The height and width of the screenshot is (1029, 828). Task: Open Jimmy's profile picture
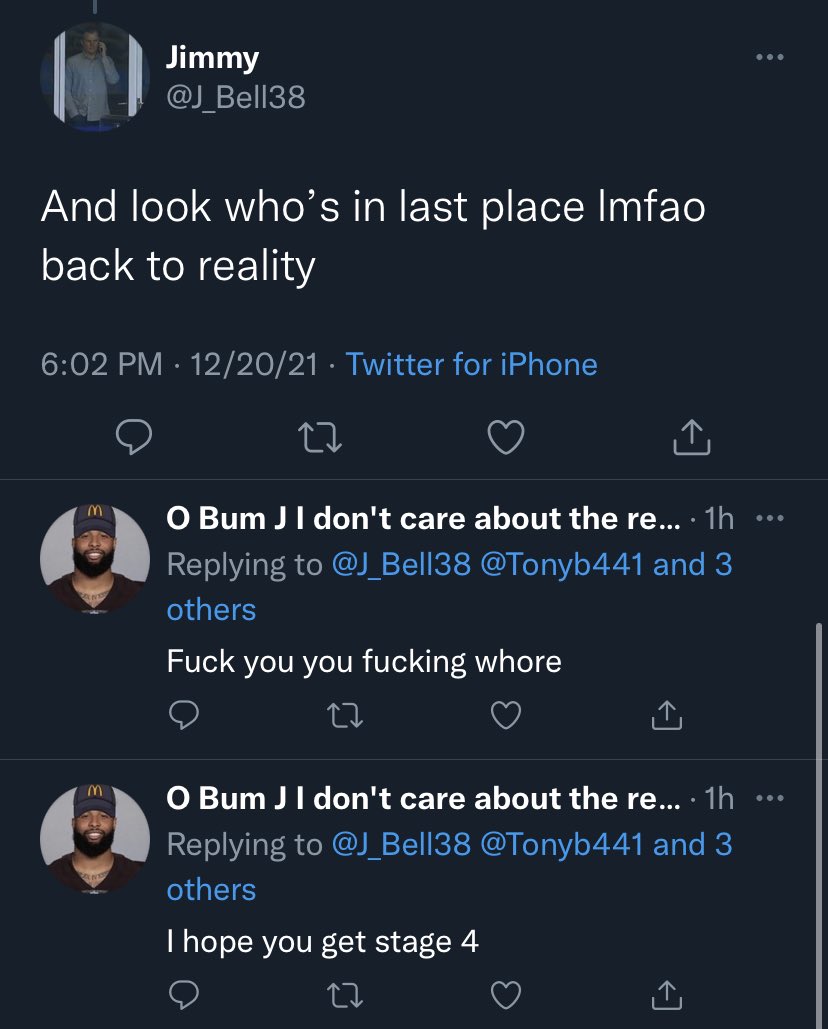pyautogui.click(x=95, y=77)
